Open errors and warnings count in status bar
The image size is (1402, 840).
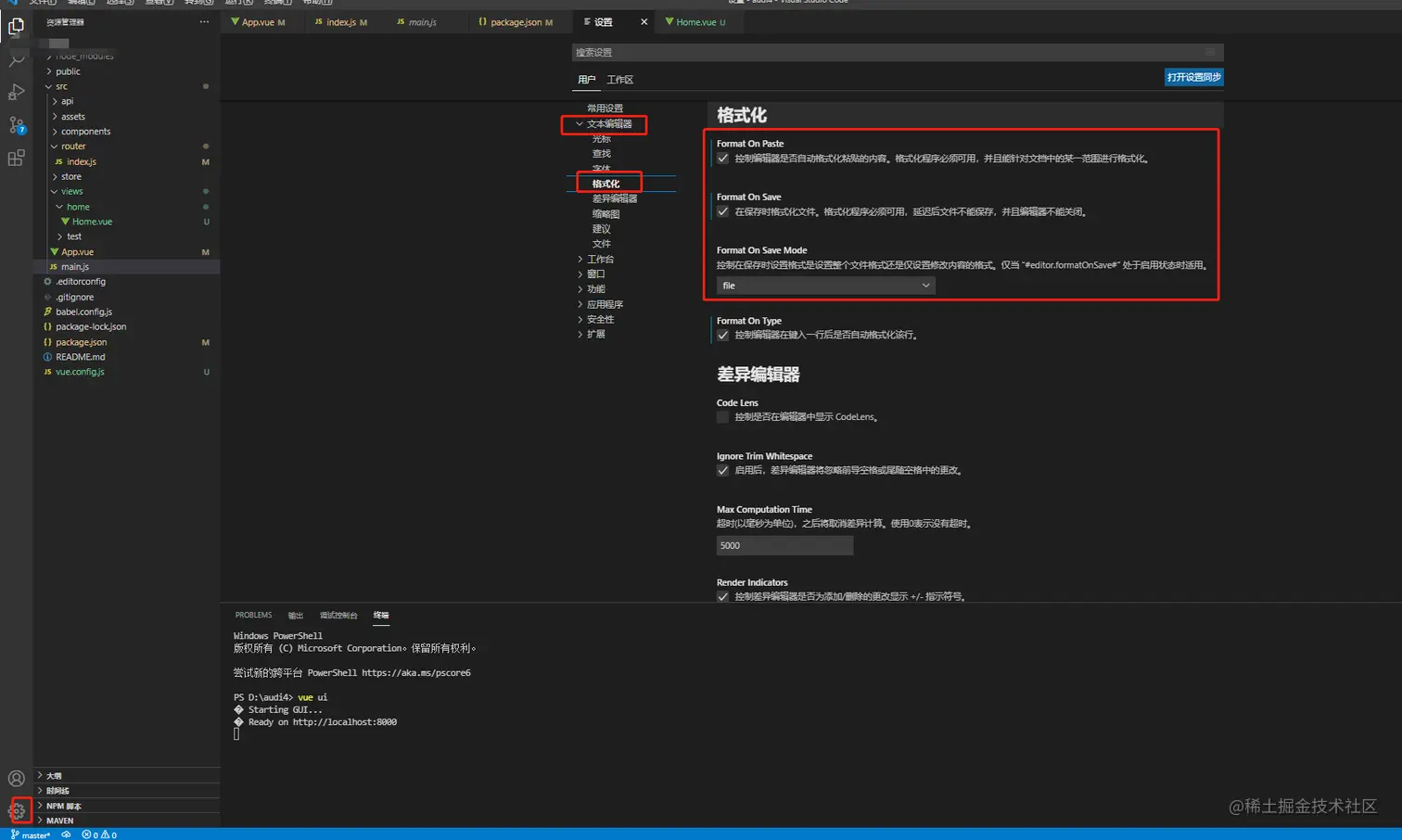(99, 834)
